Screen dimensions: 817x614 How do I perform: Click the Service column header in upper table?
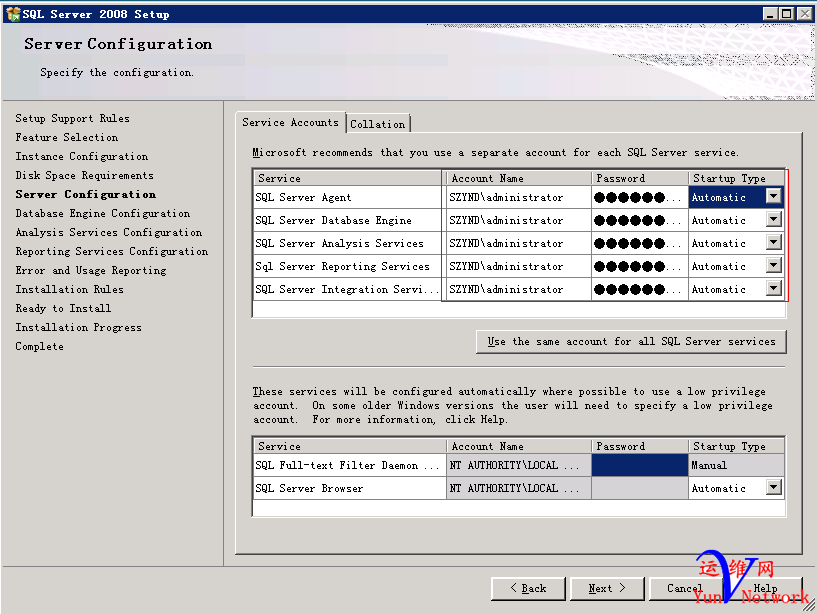tap(348, 178)
